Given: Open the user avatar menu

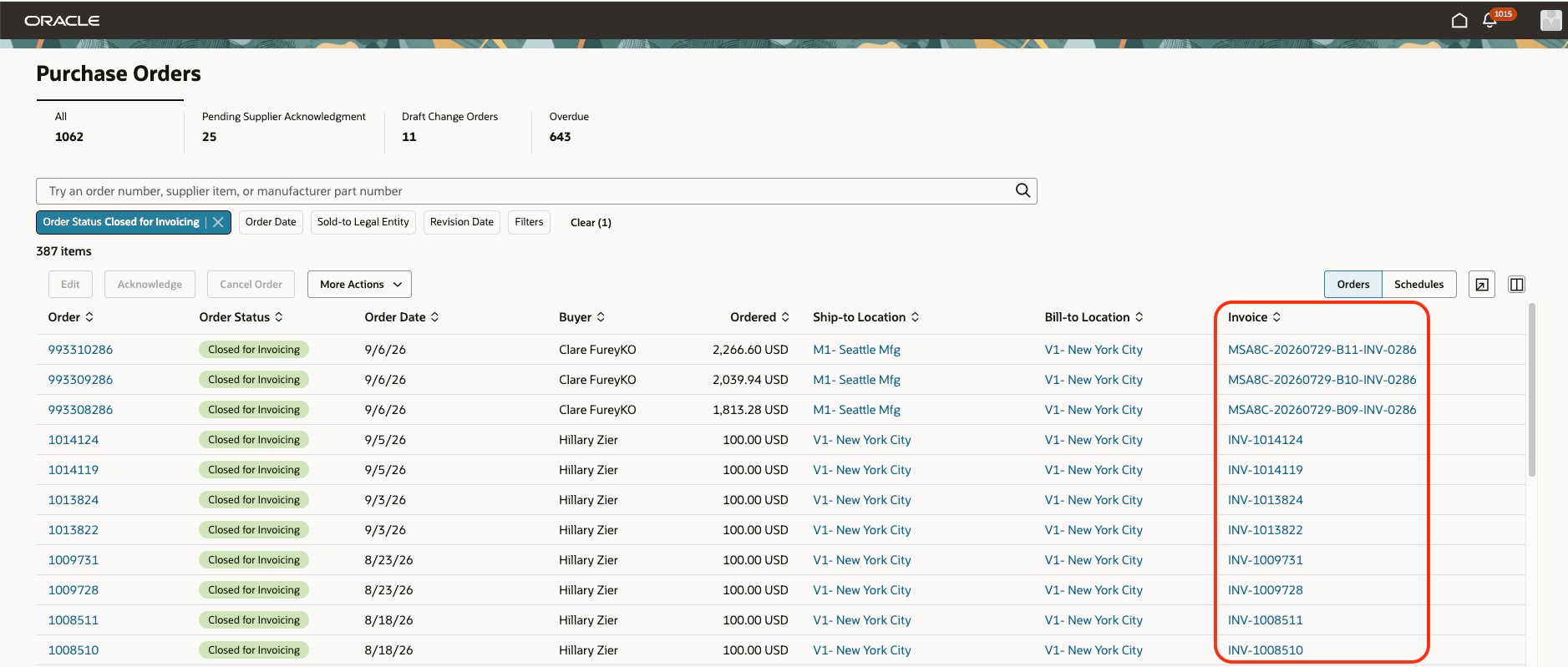Looking at the screenshot, I should click(1550, 20).
